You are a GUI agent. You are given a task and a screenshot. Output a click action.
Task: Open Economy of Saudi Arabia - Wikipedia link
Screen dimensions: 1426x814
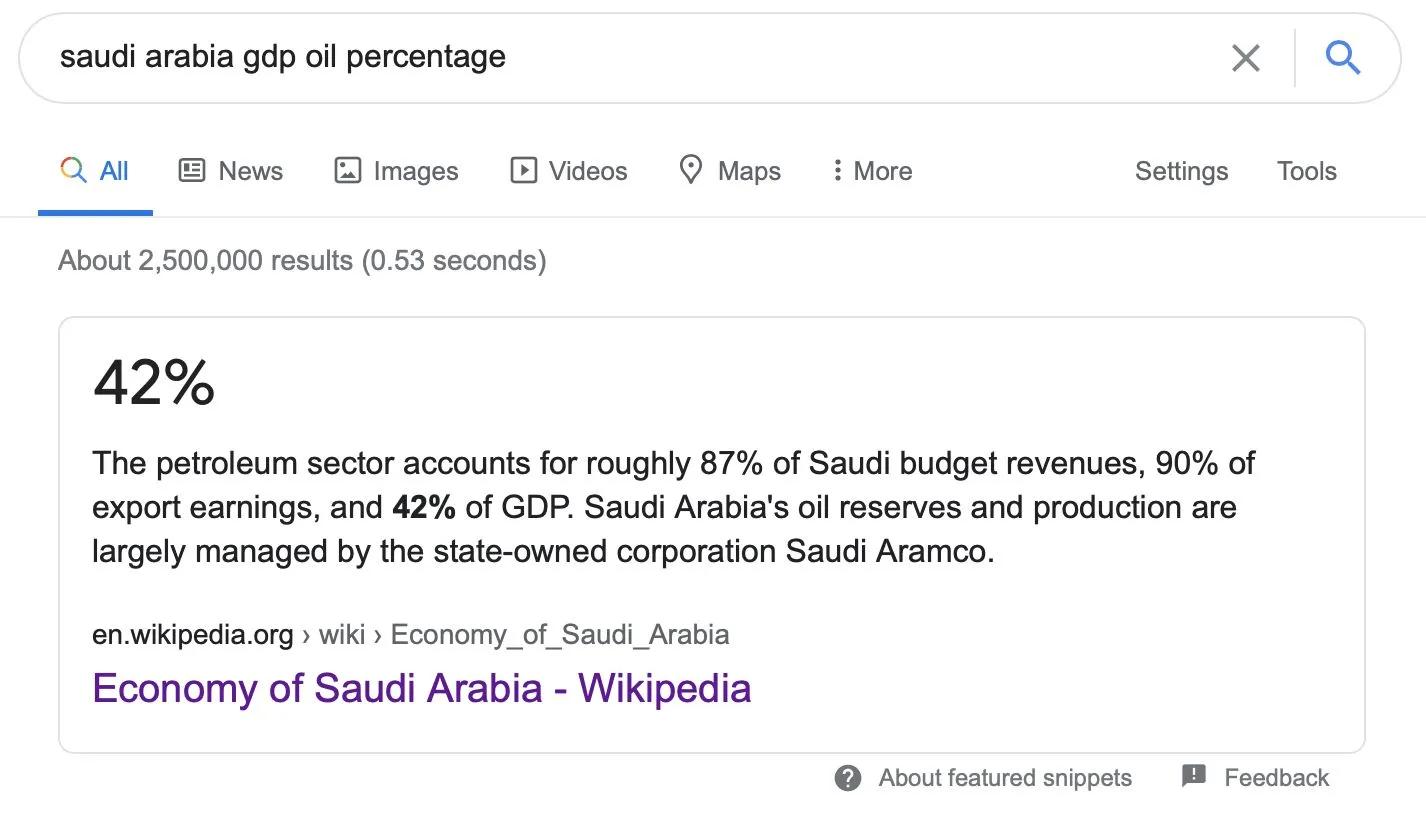(421, 688)
